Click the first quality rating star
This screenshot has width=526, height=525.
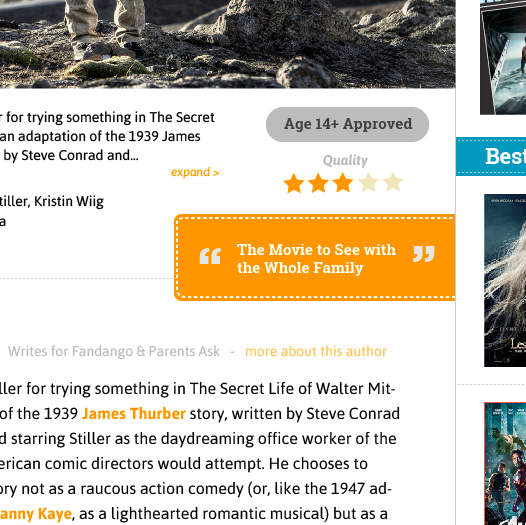[294, 183]
